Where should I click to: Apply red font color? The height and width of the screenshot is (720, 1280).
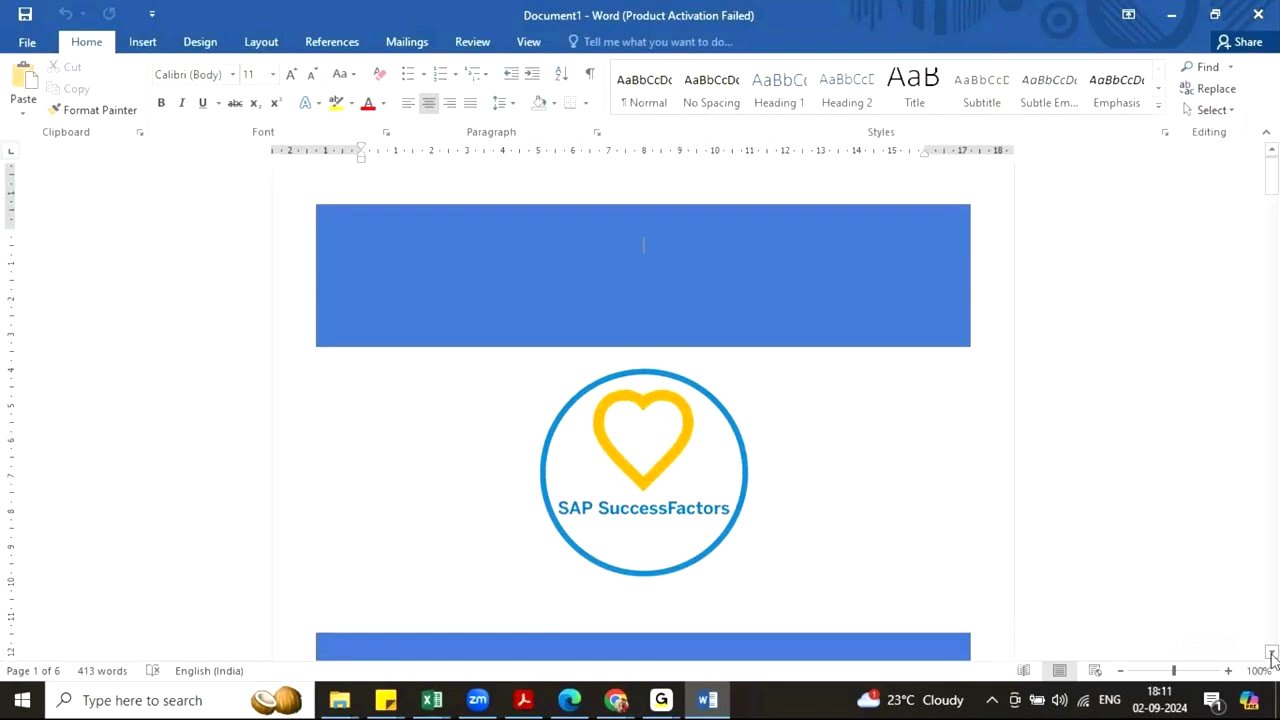point(368,103)
